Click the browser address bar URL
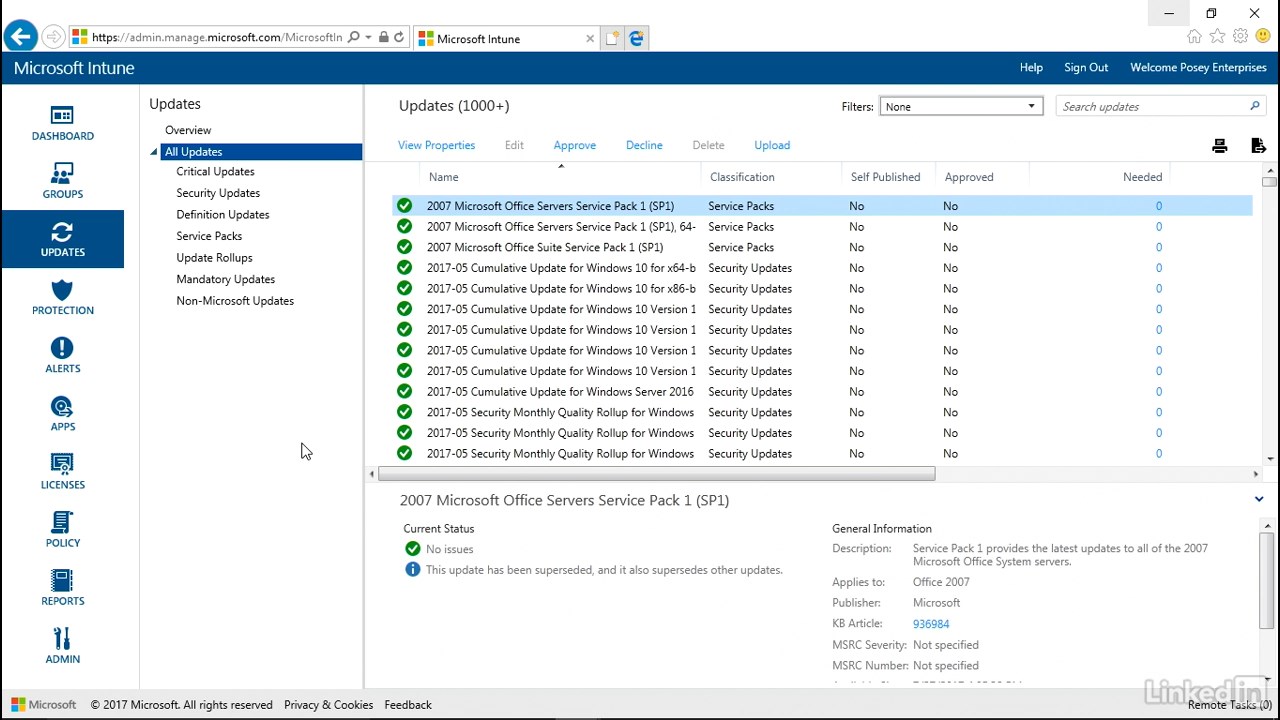1280x720 pixels. pyautogui.click(x=217, y=38)
